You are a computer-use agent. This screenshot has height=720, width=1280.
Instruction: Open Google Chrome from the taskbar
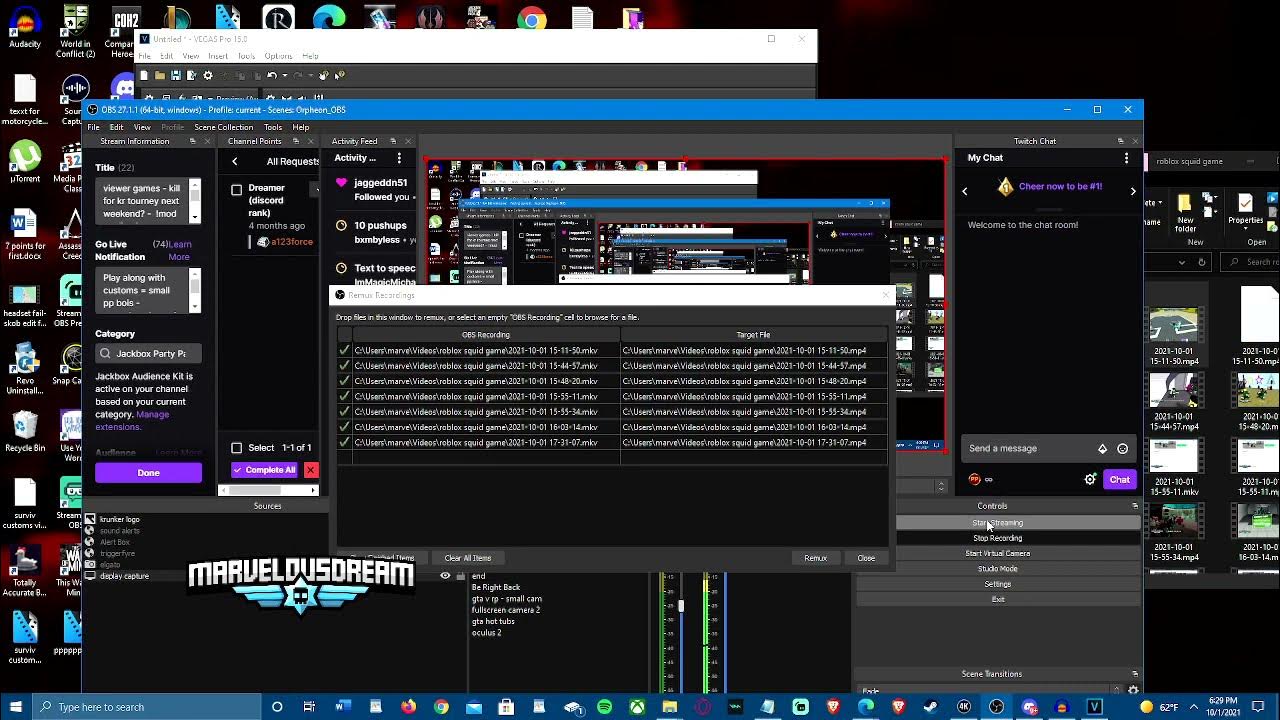click(x=441, y=707)
